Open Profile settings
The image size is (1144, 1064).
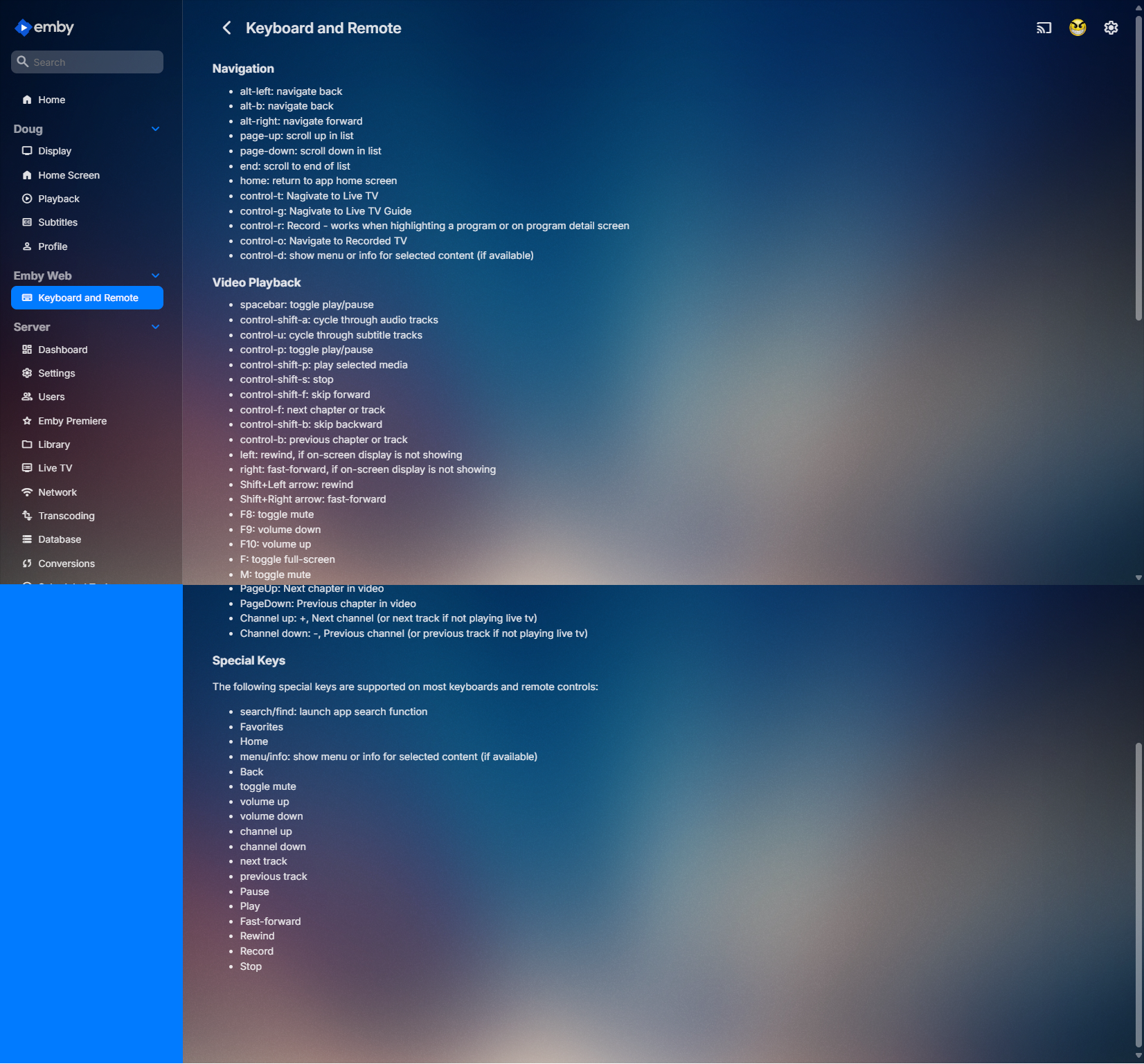click(x=87, y=246)
